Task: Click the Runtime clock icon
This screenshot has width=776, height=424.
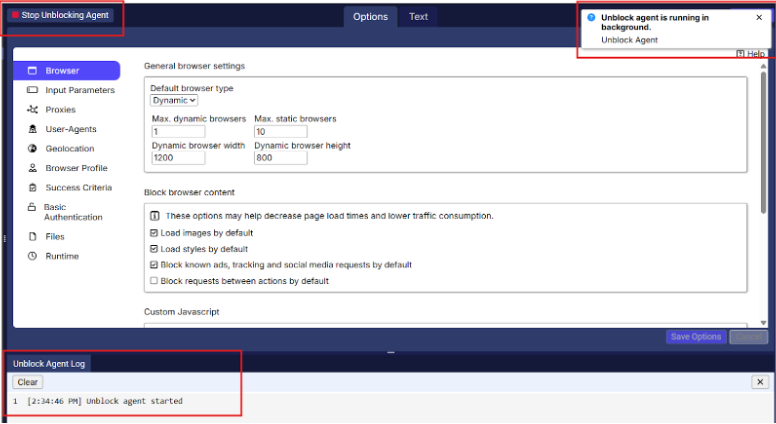Action: (x=33, y=256)
